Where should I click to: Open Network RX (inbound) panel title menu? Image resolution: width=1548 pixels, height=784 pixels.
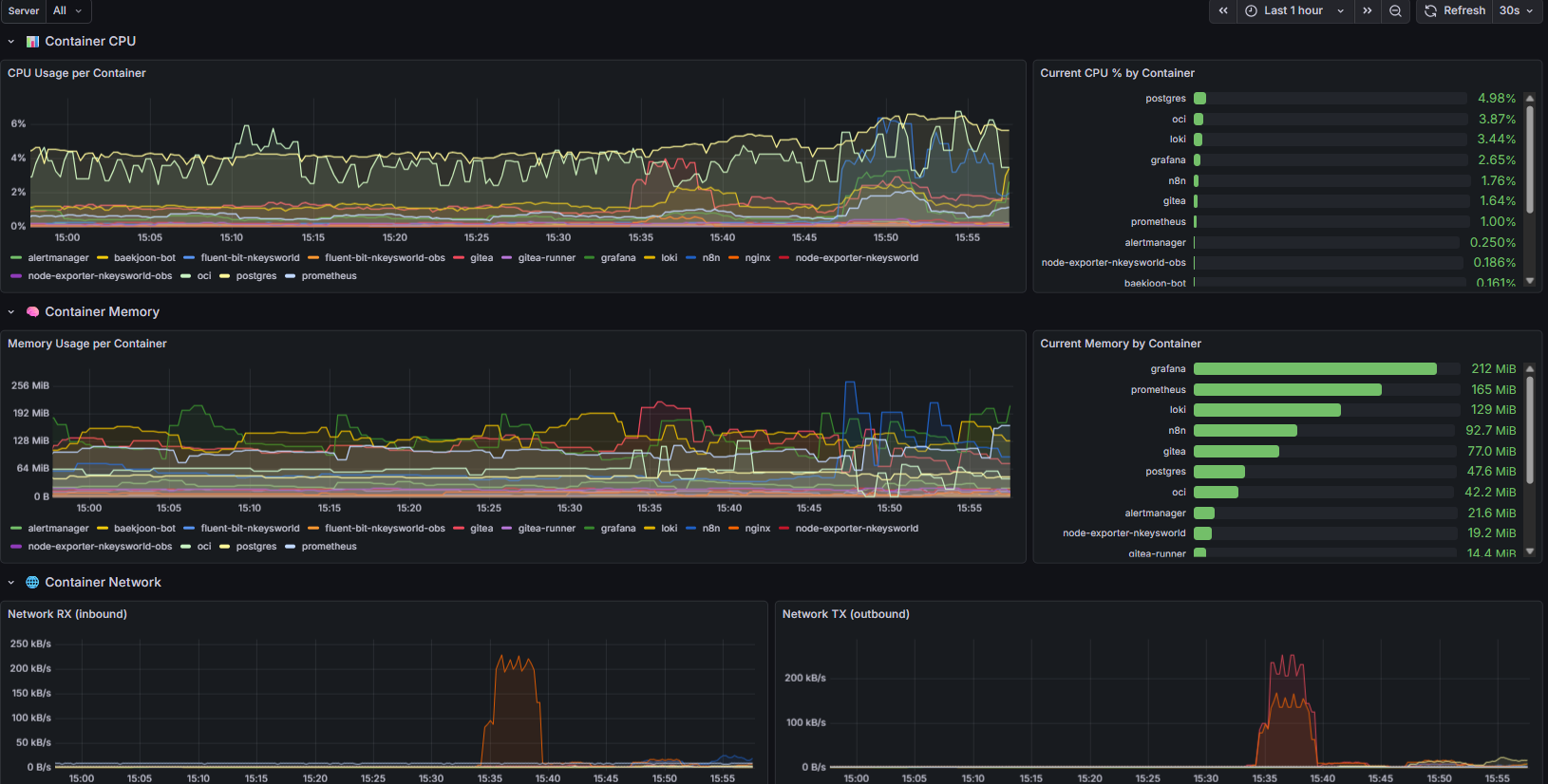coord(67,614)
